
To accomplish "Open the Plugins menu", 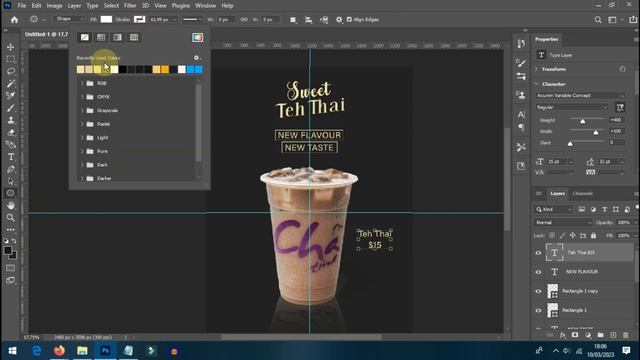I will tap(180, 6).
